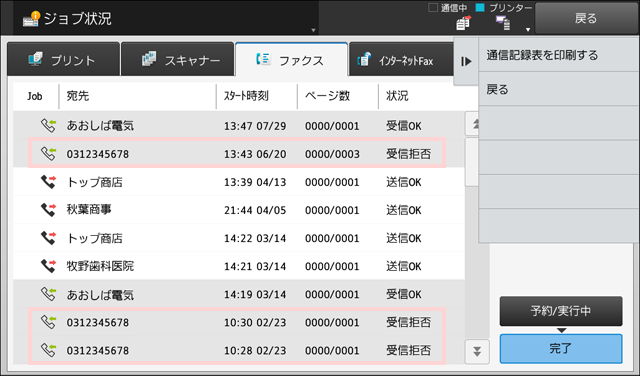The width and height of the screenshot is (640, 376).
Task: Click the printer status icon
Action: tap(502, 23)
